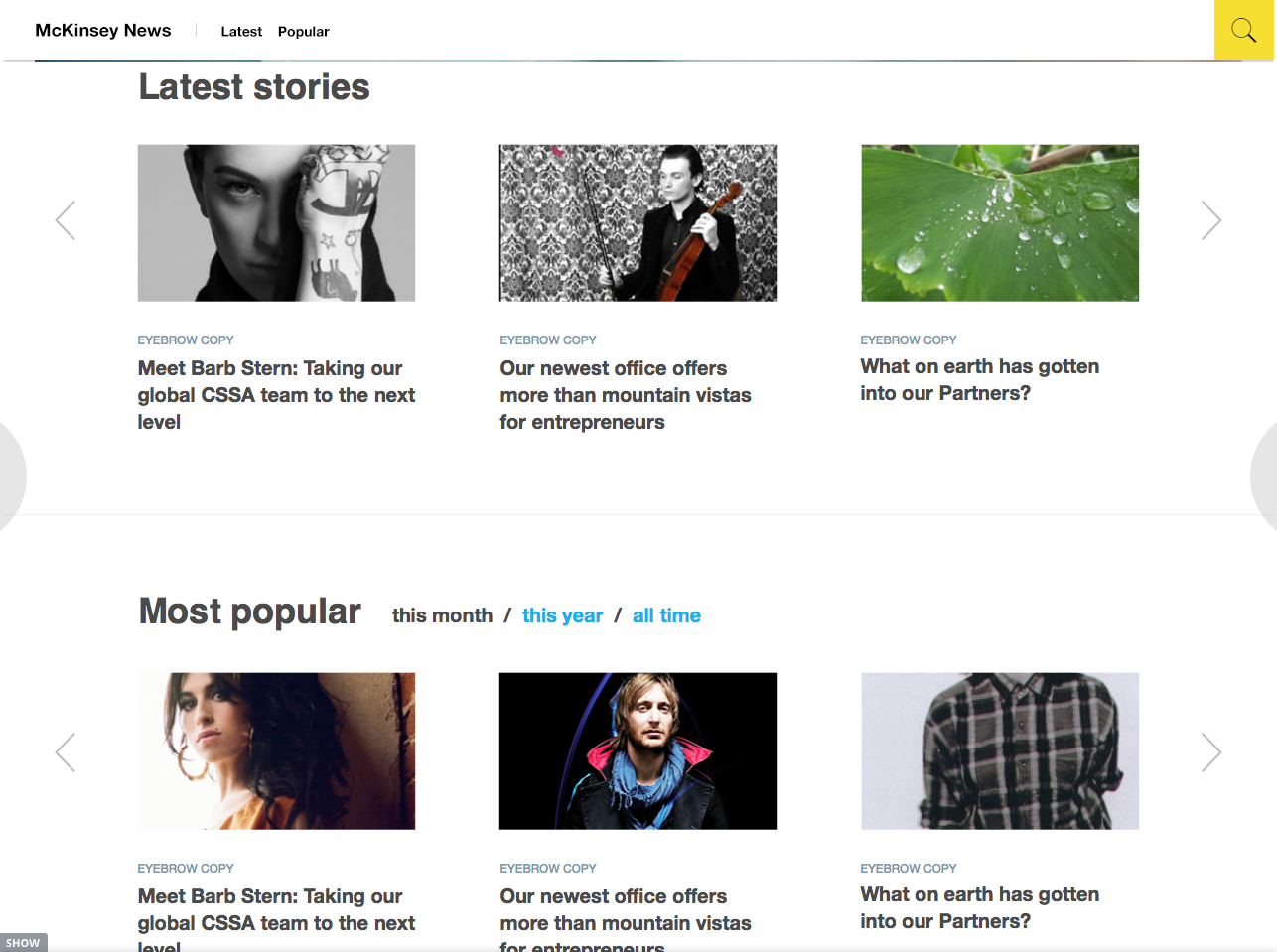Advance Latest stories carousel with right arrow
This screenshot has width=1277, height=952.
pos(1210,220)
